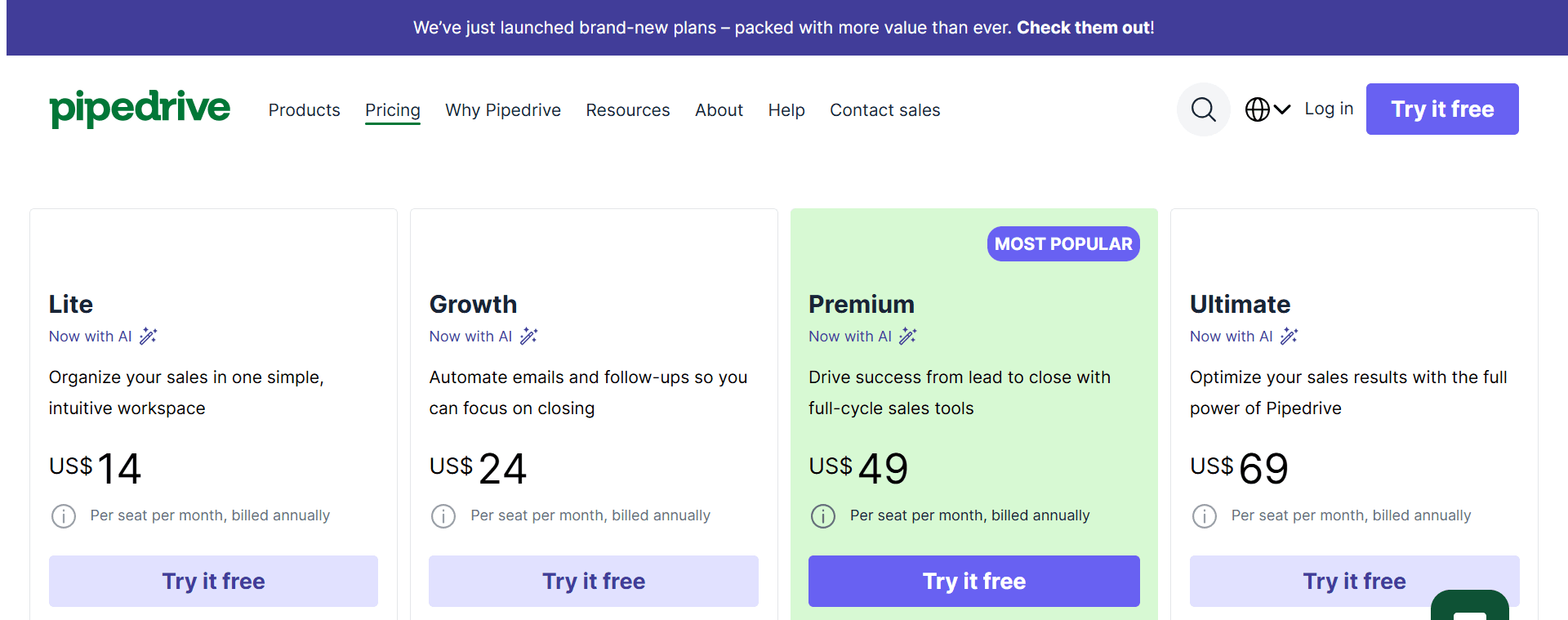
Task: Open the search magnifier icon
Action: pyautogui.click(x=1202, y=109)
